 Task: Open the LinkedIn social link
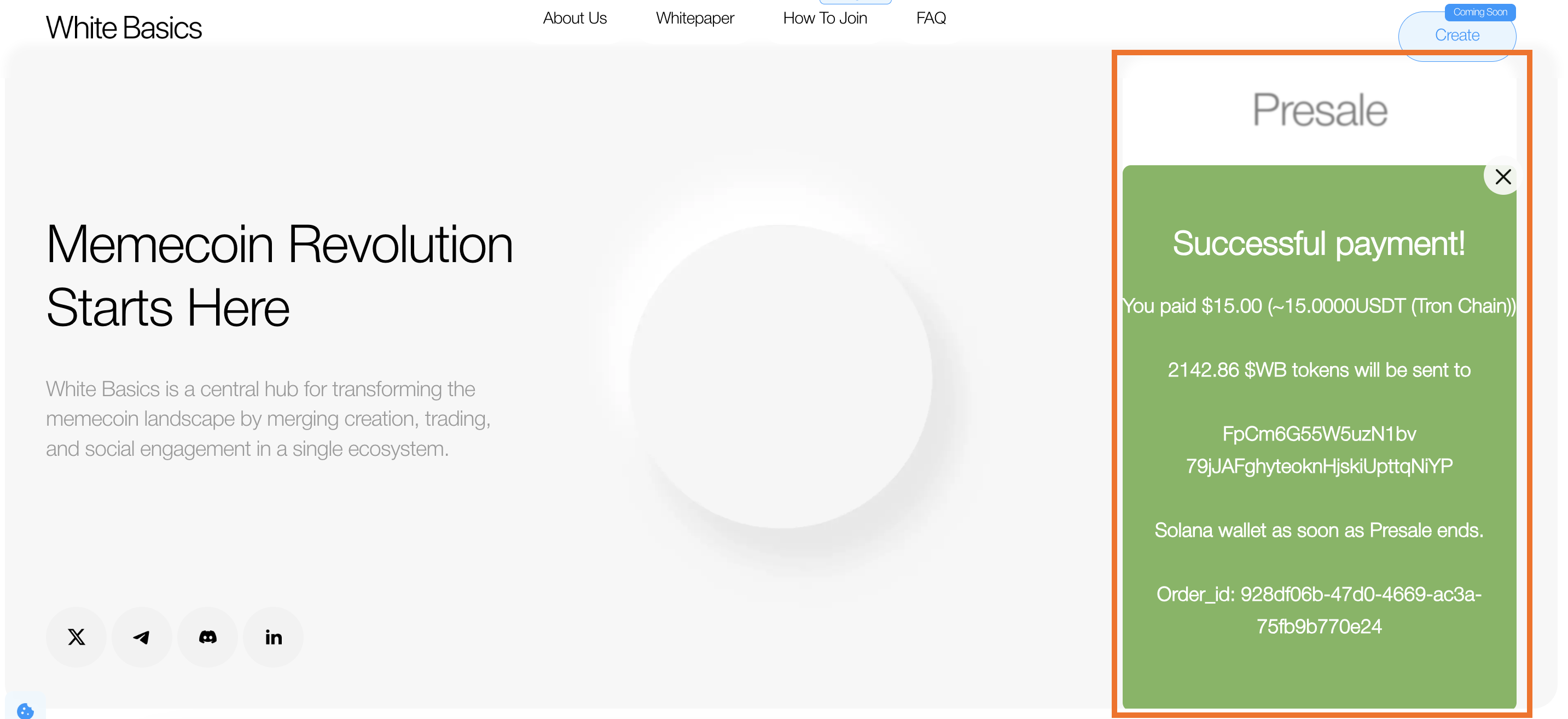[x=274, y=637]
